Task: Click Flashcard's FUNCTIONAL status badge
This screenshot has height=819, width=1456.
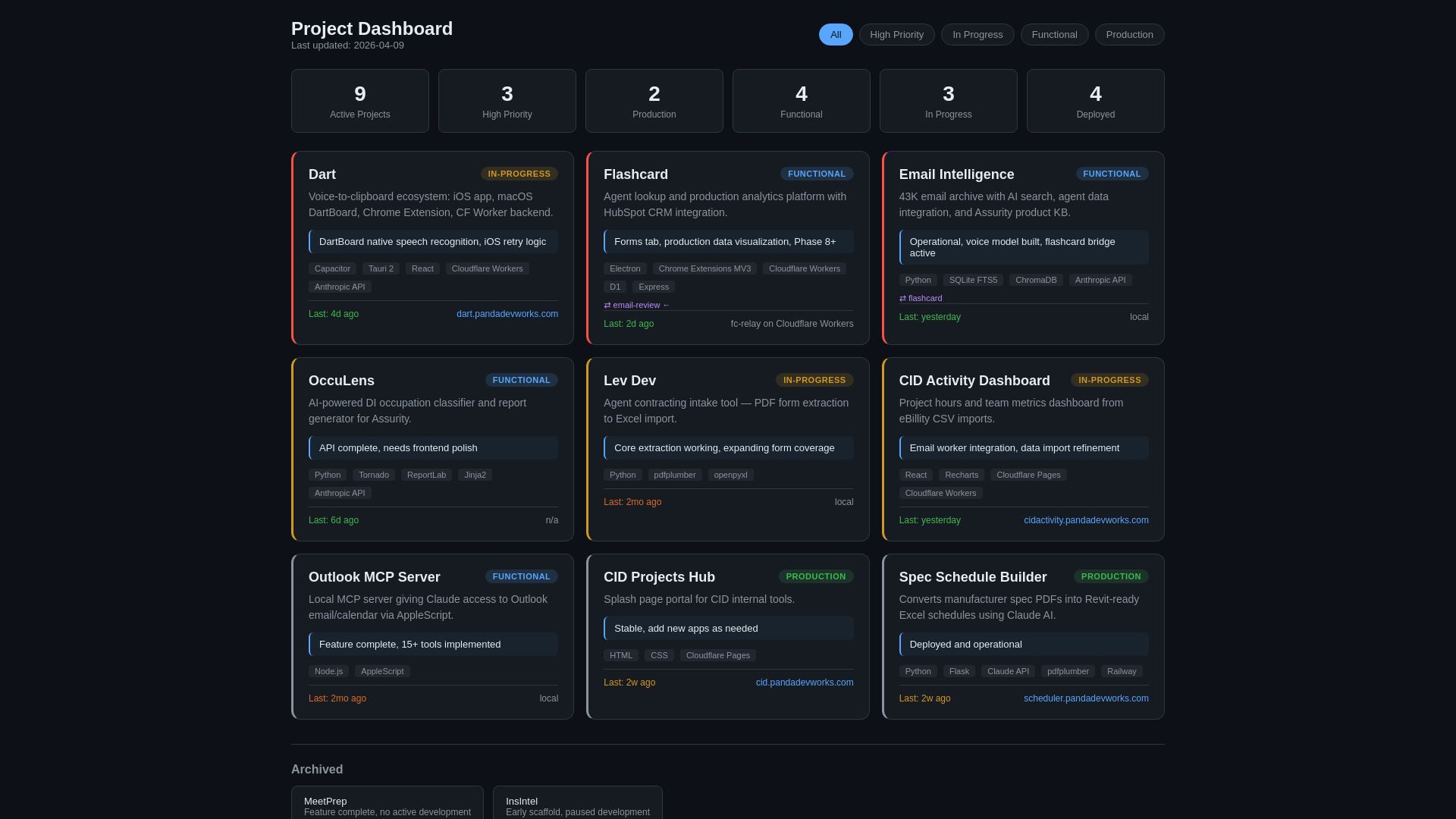Action: coord(817,174)
